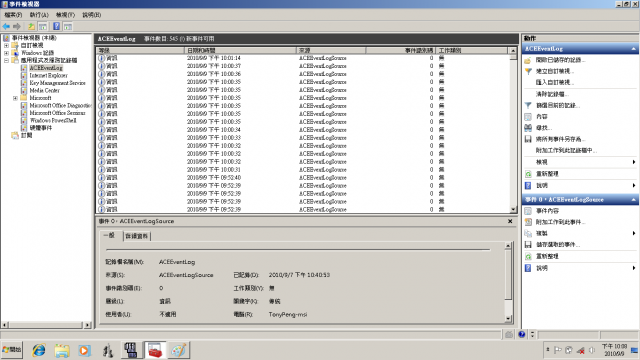
Task: Select Key Management Service log
Action: pos(57,83)
